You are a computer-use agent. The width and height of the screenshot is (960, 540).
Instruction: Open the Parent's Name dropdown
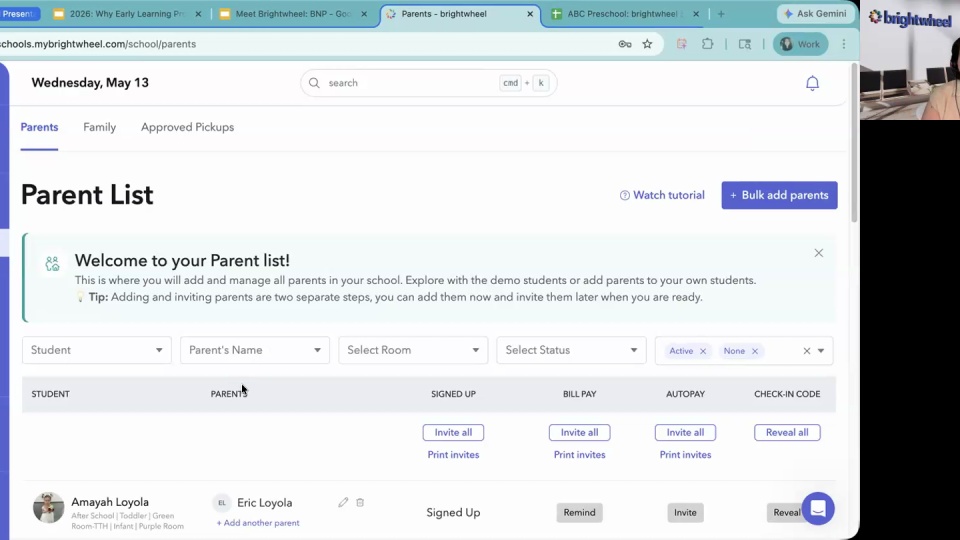pyautogui.click(x=255, y=350)
